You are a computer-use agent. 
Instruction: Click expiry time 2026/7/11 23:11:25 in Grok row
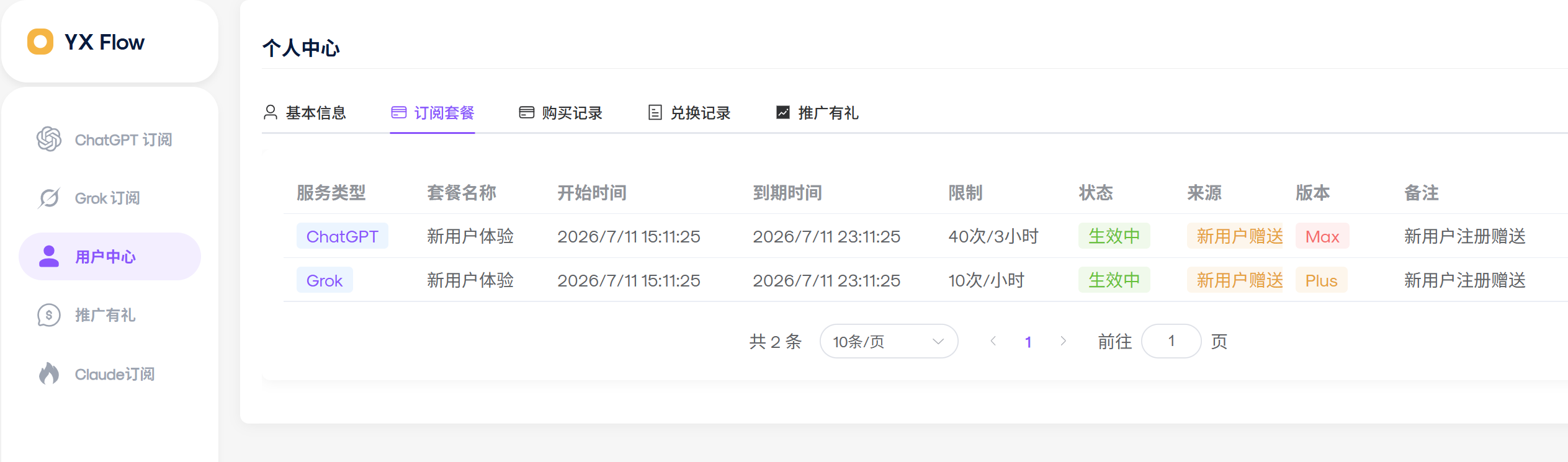coord(827,280)
